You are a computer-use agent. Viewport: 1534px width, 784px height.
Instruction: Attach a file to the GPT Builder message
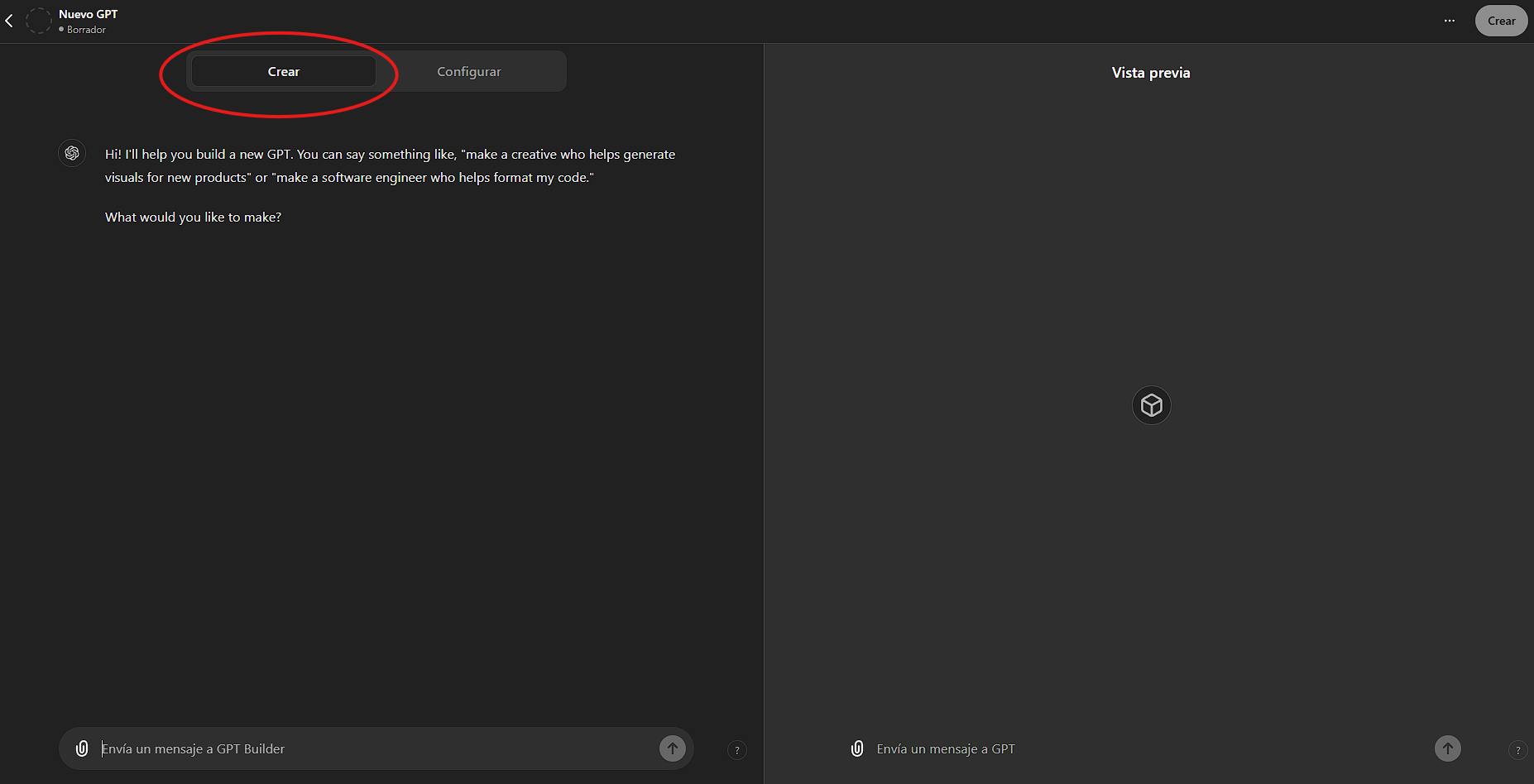(x=82, y=748)
